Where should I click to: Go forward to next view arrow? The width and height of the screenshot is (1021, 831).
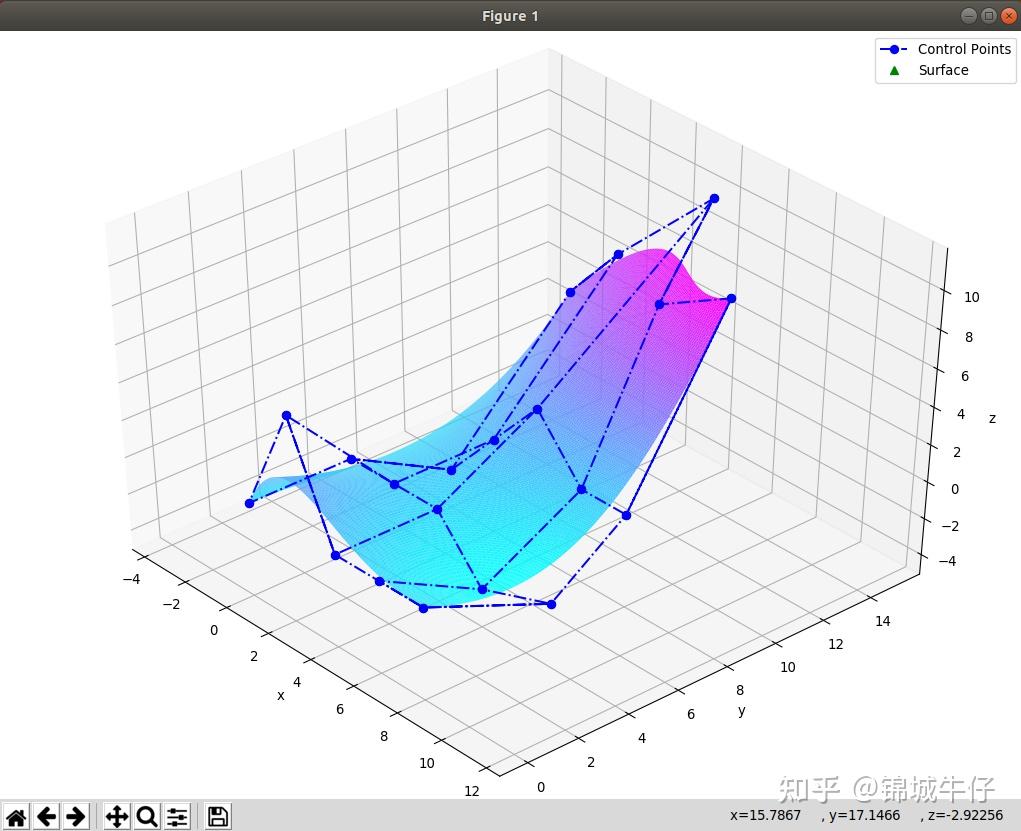click(x=76, y=816)
